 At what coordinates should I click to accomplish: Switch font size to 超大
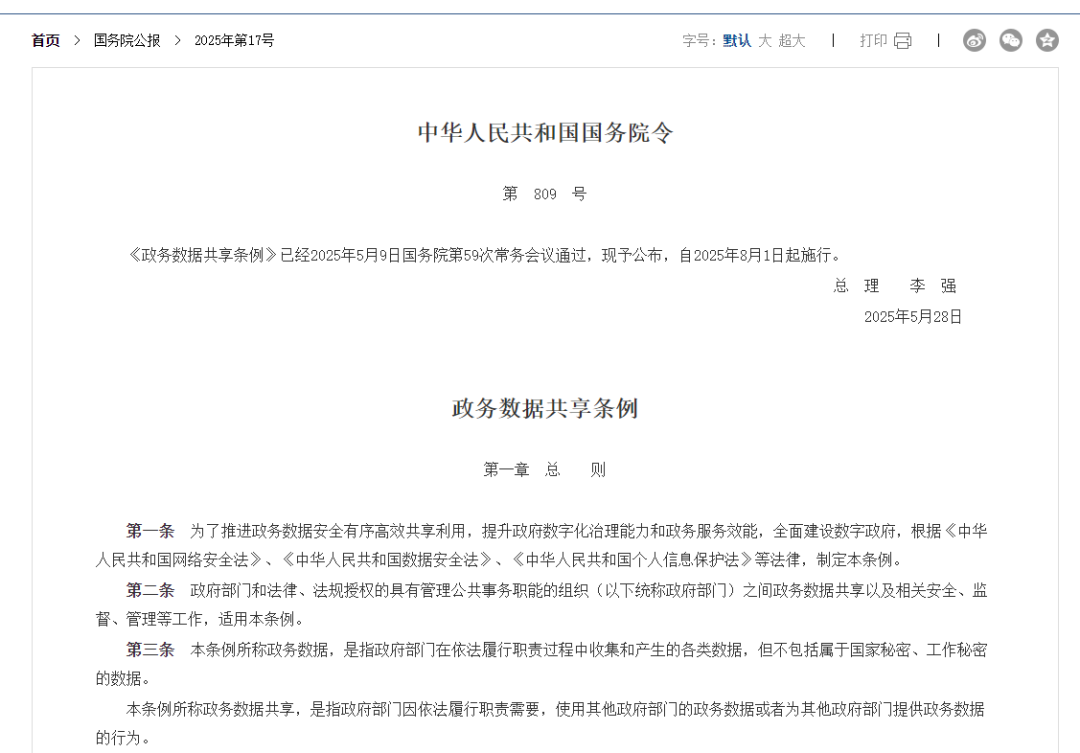coord(792,41)
